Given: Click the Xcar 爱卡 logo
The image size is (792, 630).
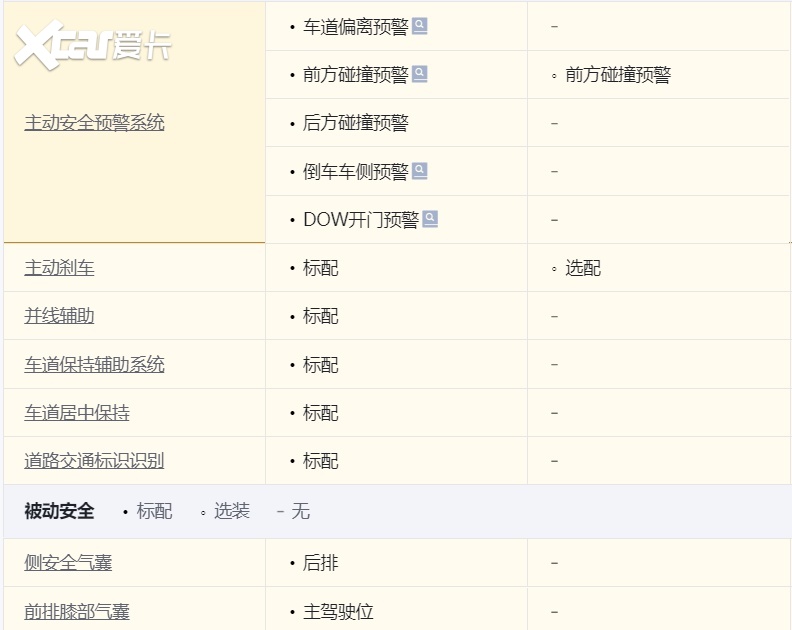Looking at the screenshot, I should (92, 46).
